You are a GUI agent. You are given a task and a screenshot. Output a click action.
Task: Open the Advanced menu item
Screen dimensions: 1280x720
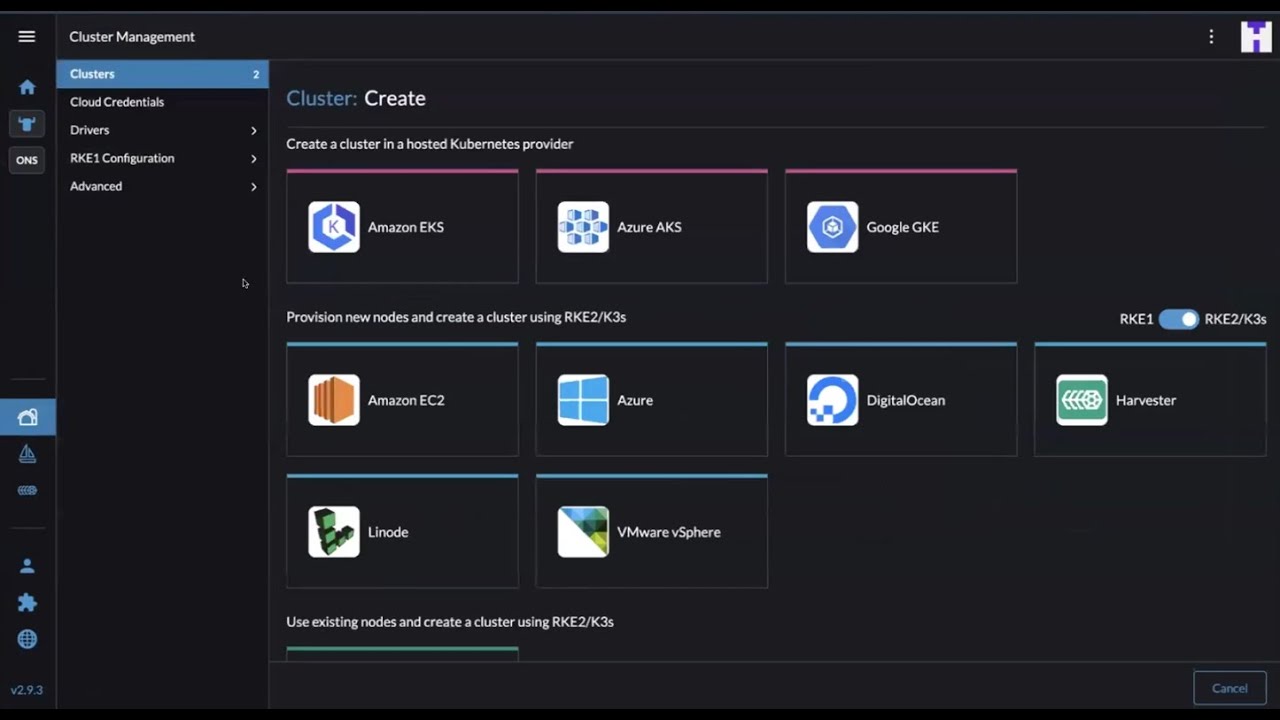coord(162,186)
